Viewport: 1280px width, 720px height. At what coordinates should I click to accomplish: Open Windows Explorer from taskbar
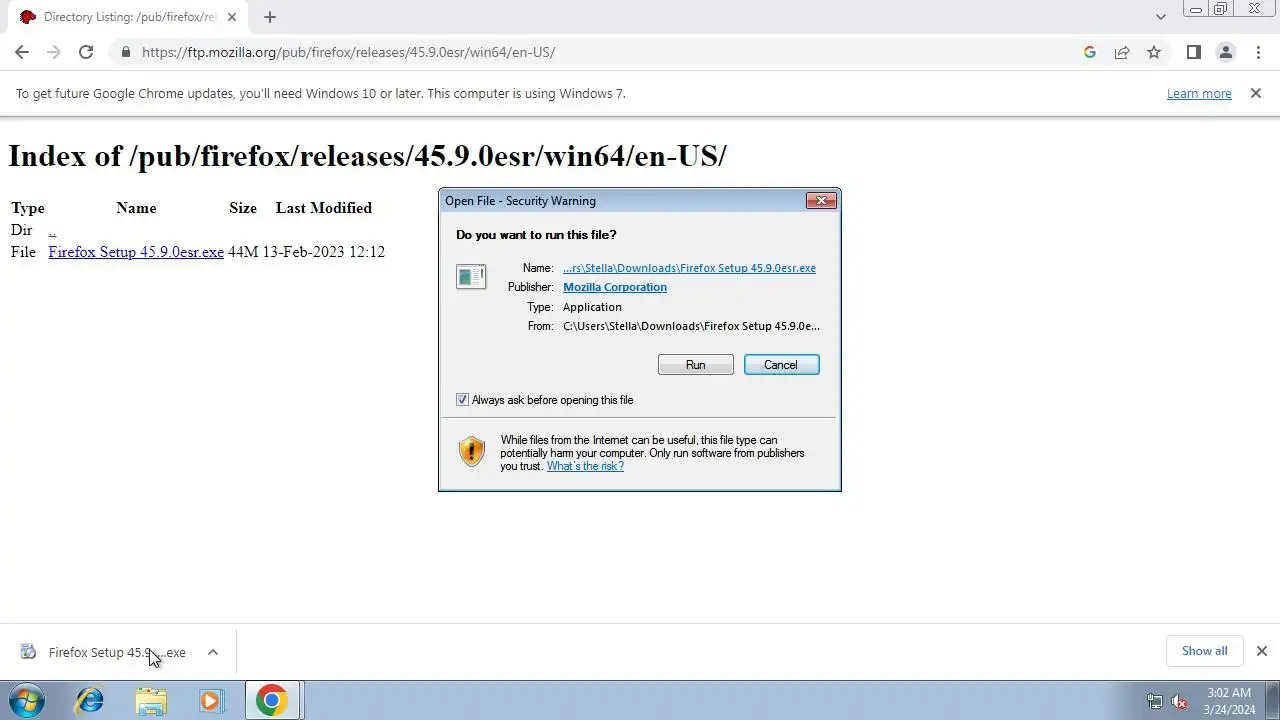pos(151,700)
